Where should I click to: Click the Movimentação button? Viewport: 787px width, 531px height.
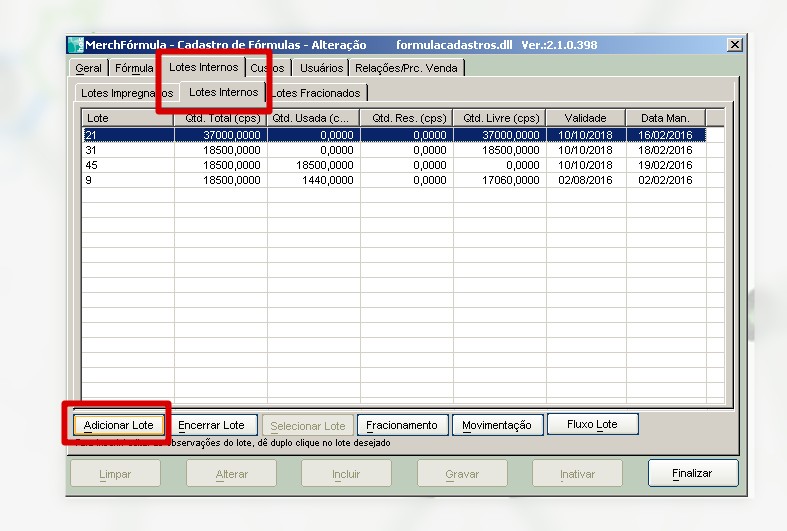pos(497,425)
